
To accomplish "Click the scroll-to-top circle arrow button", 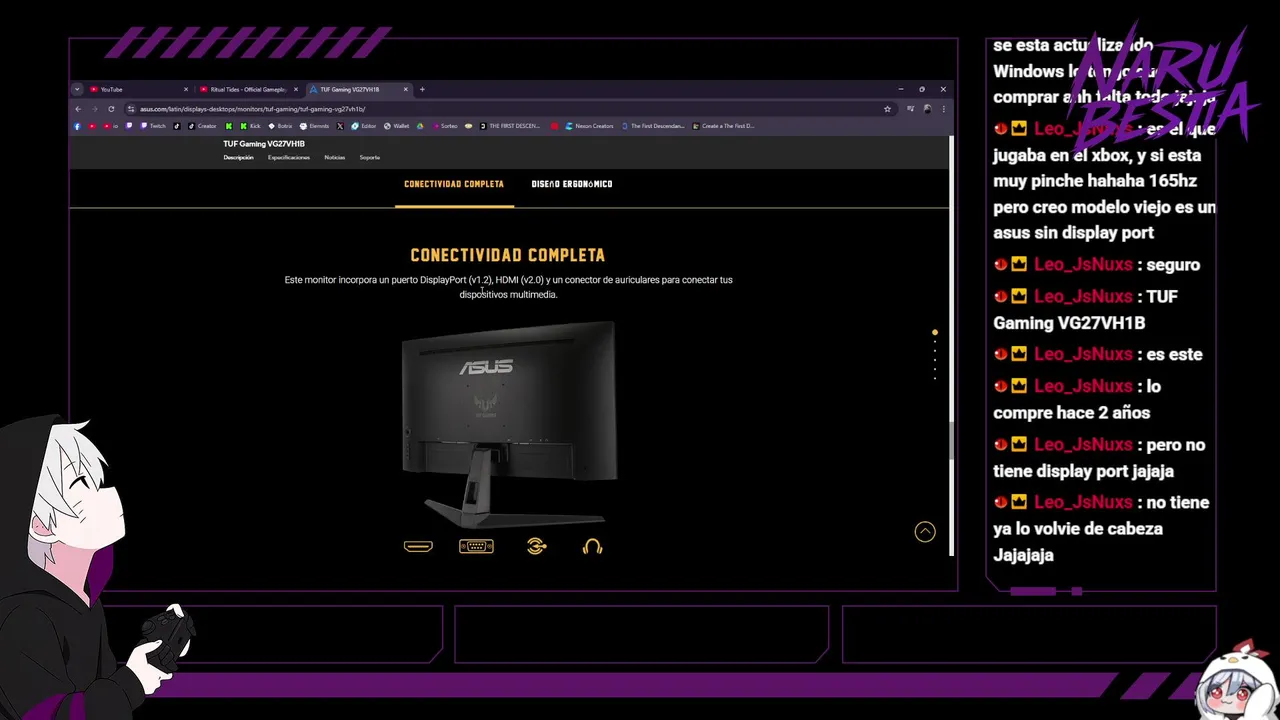I will (925, 532).
